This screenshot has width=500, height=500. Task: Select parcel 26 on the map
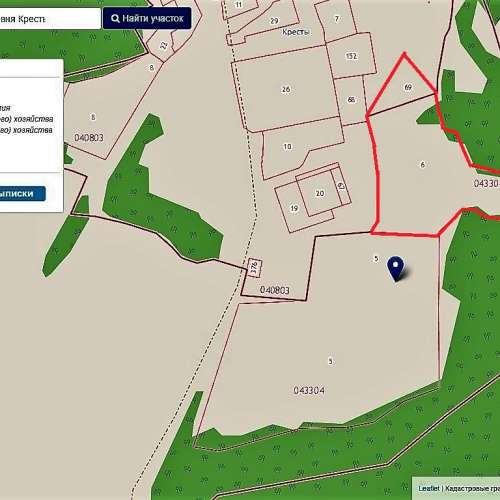286,89
